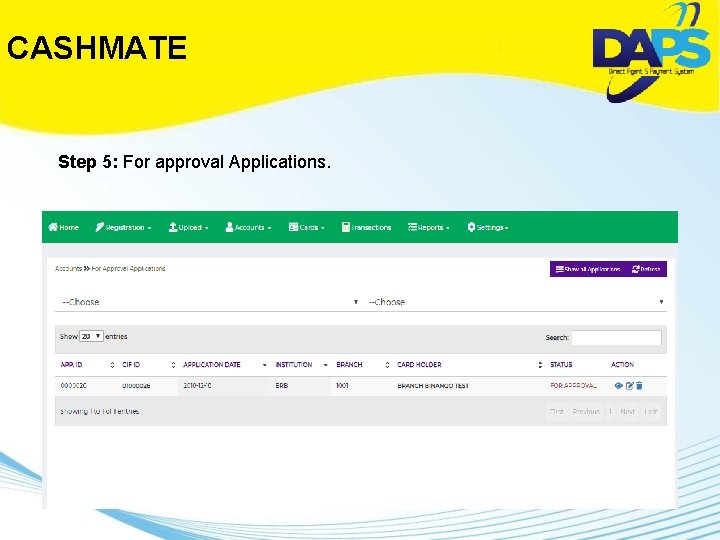720x540 pixels.
Task: Expand the Cards menu
Action: [x=307, y=227]
